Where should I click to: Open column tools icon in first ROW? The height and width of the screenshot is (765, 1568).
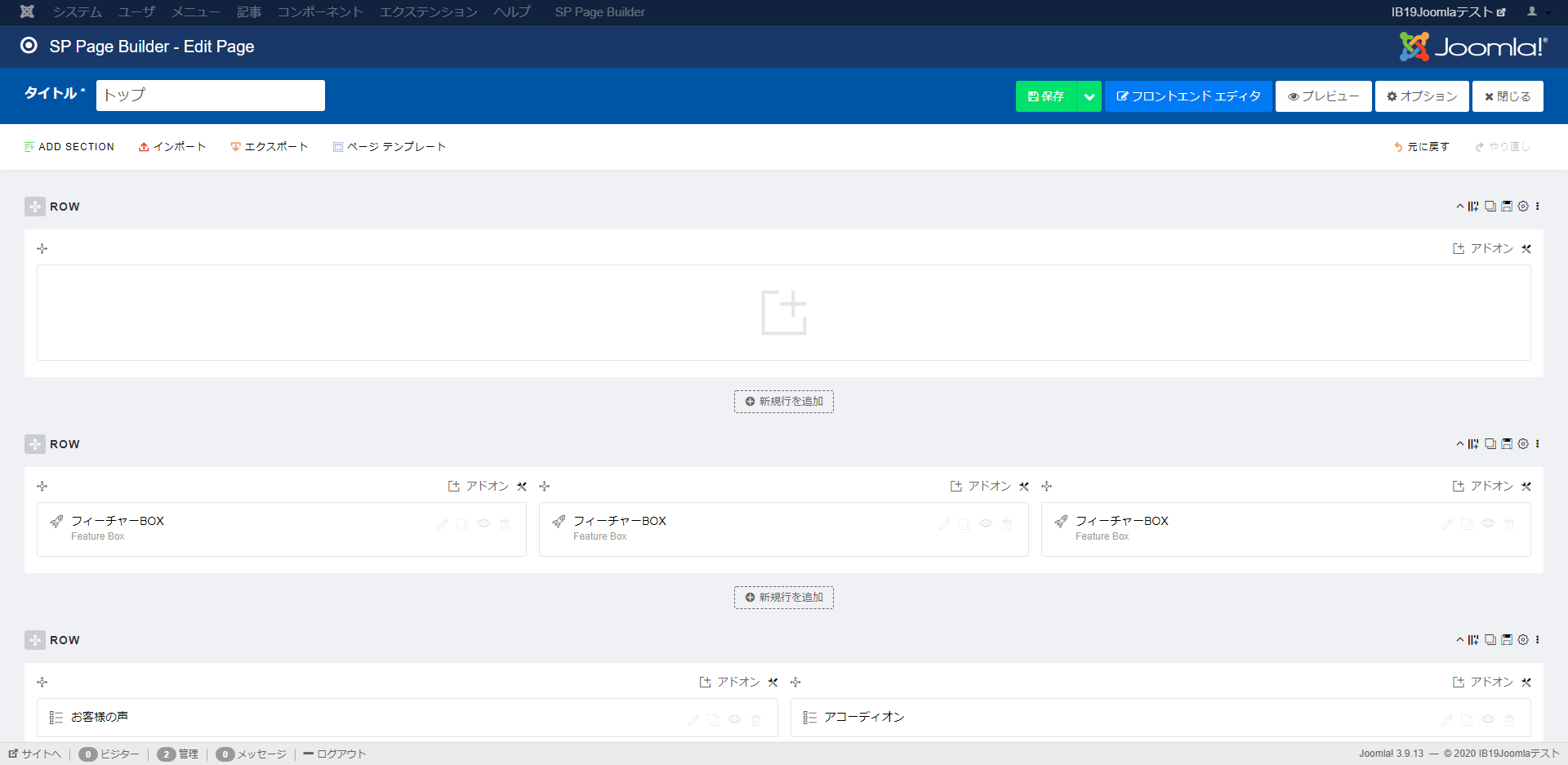coord(1526,249)
